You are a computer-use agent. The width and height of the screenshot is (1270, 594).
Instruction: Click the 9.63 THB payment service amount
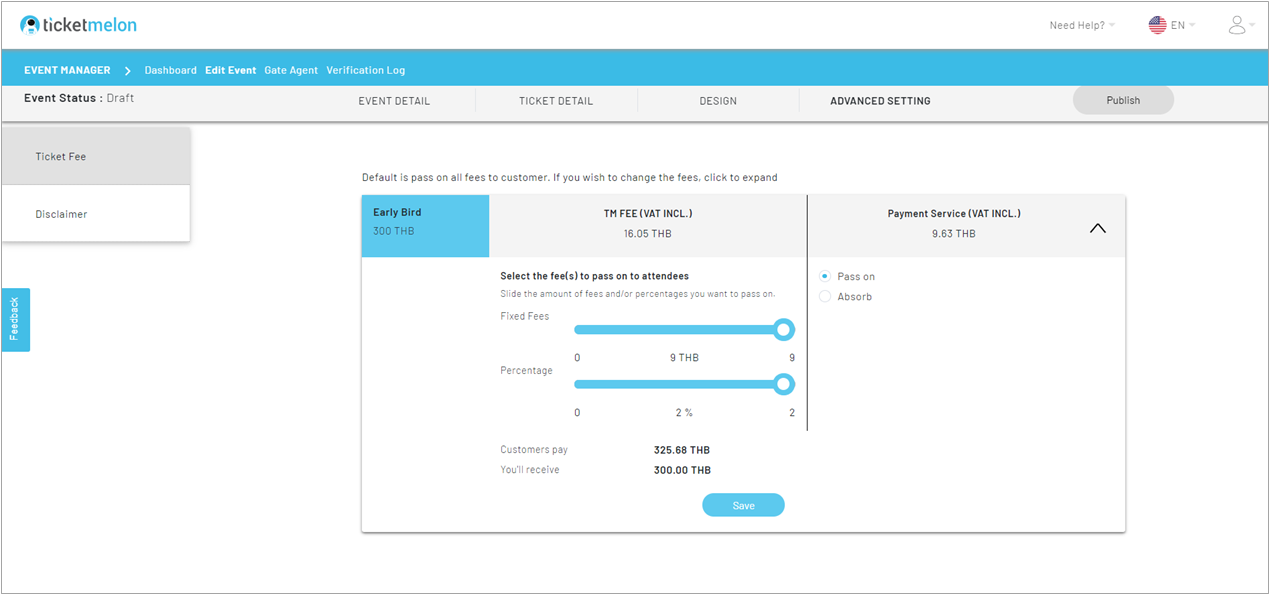[x=954, y=233]
